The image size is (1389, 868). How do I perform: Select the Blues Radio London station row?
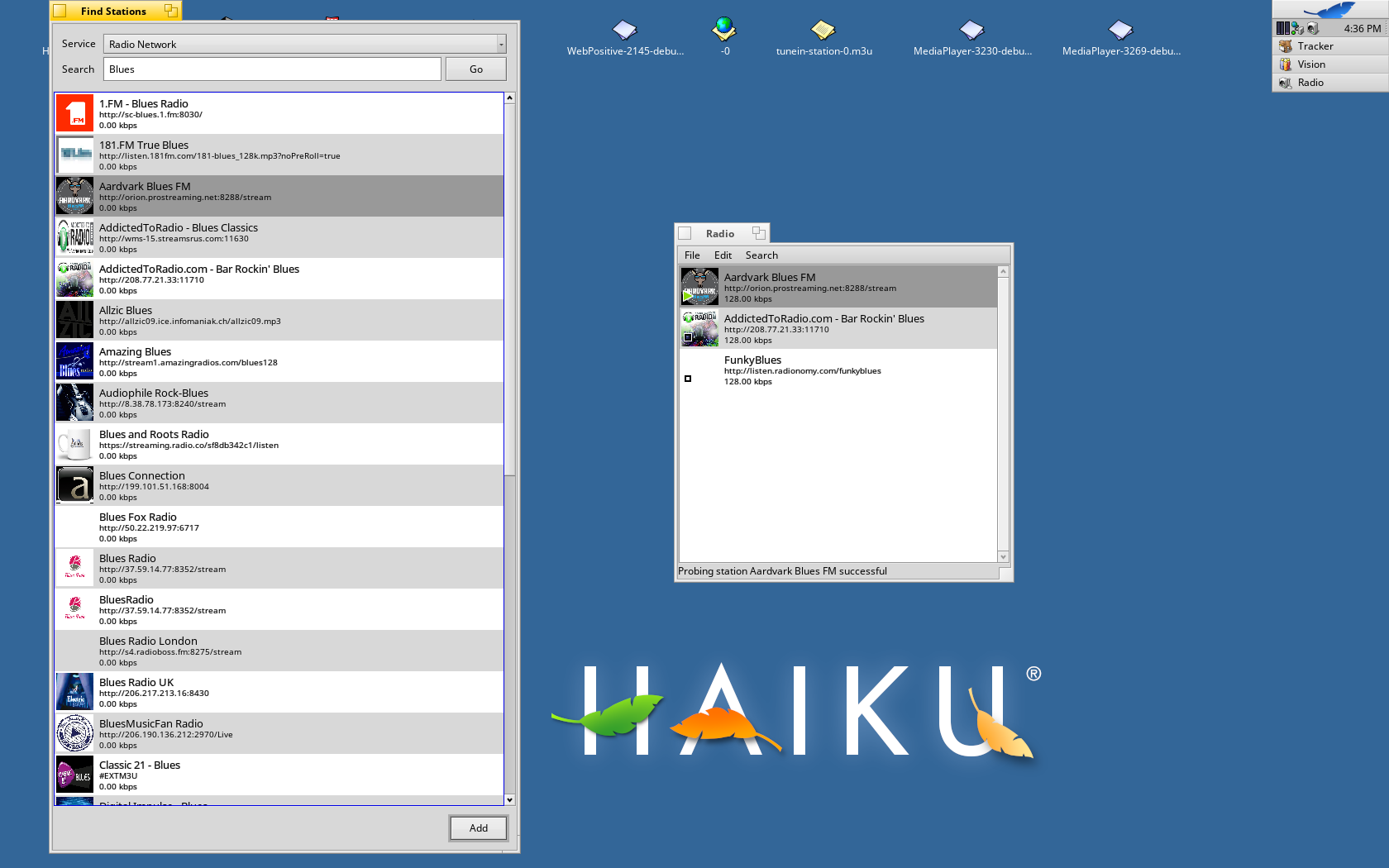coord(279,651)
